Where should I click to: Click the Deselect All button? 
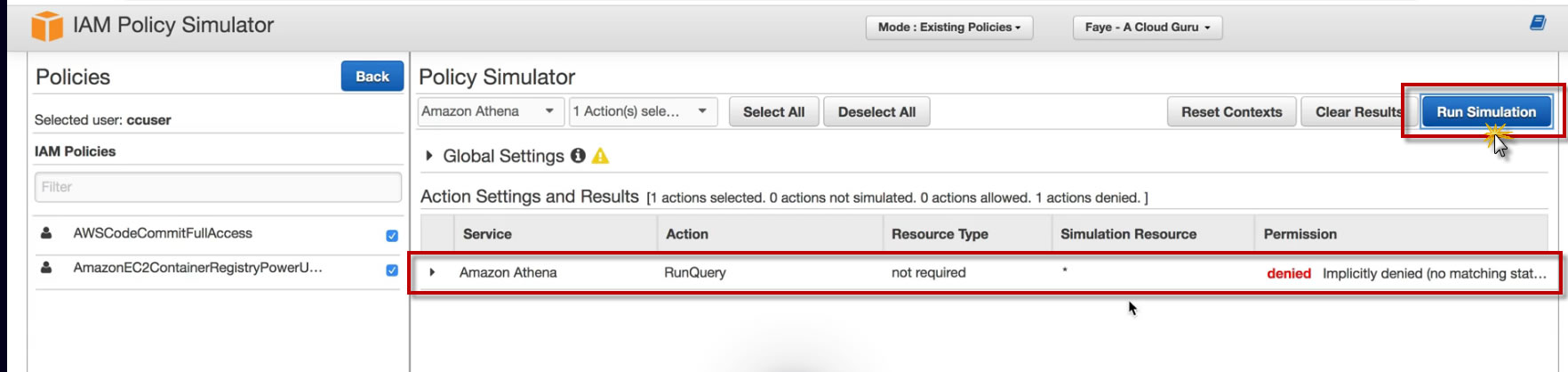coord(876,112)
